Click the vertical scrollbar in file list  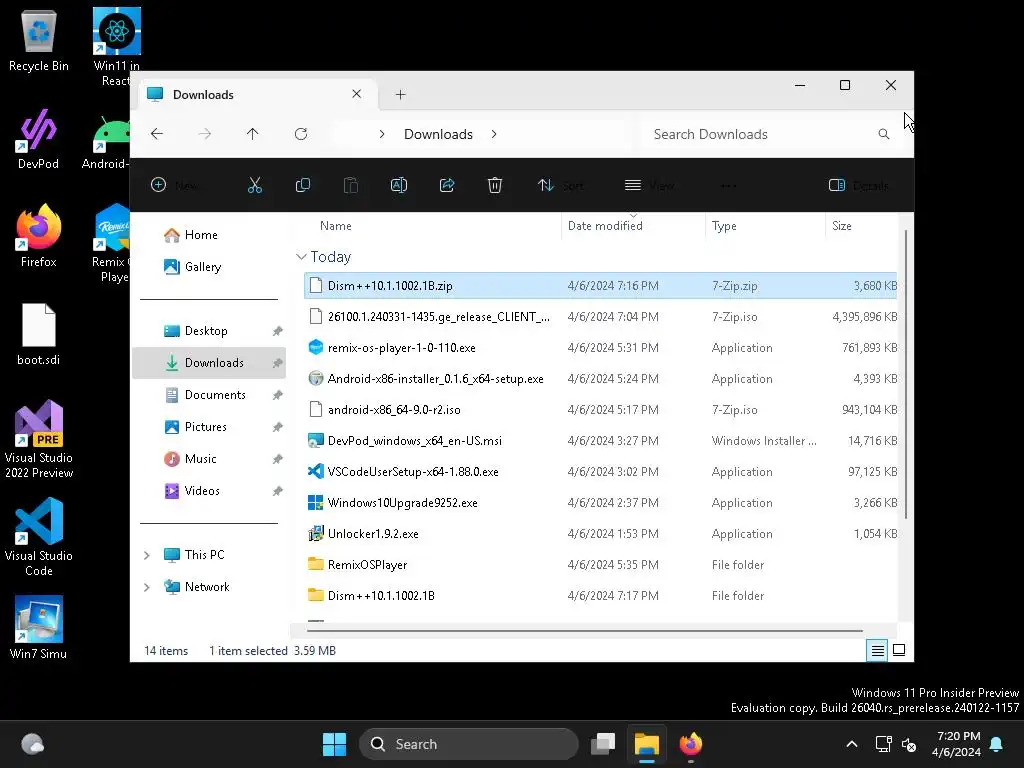coord(905,374)
